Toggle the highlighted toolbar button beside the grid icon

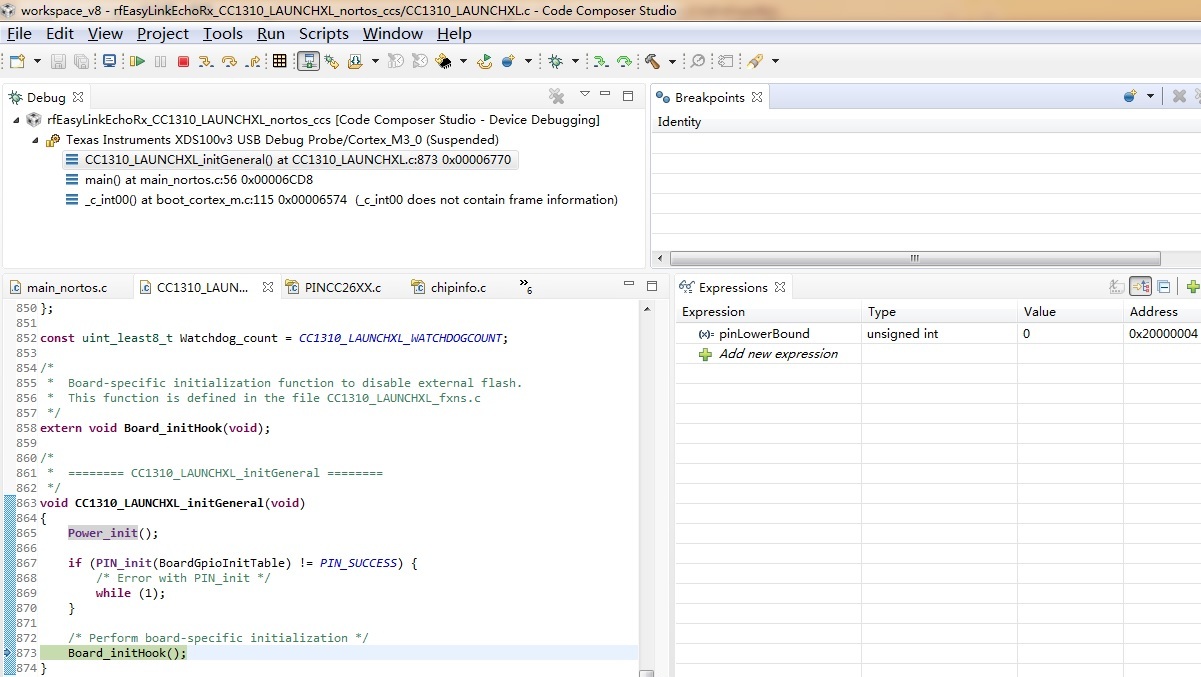308,62
